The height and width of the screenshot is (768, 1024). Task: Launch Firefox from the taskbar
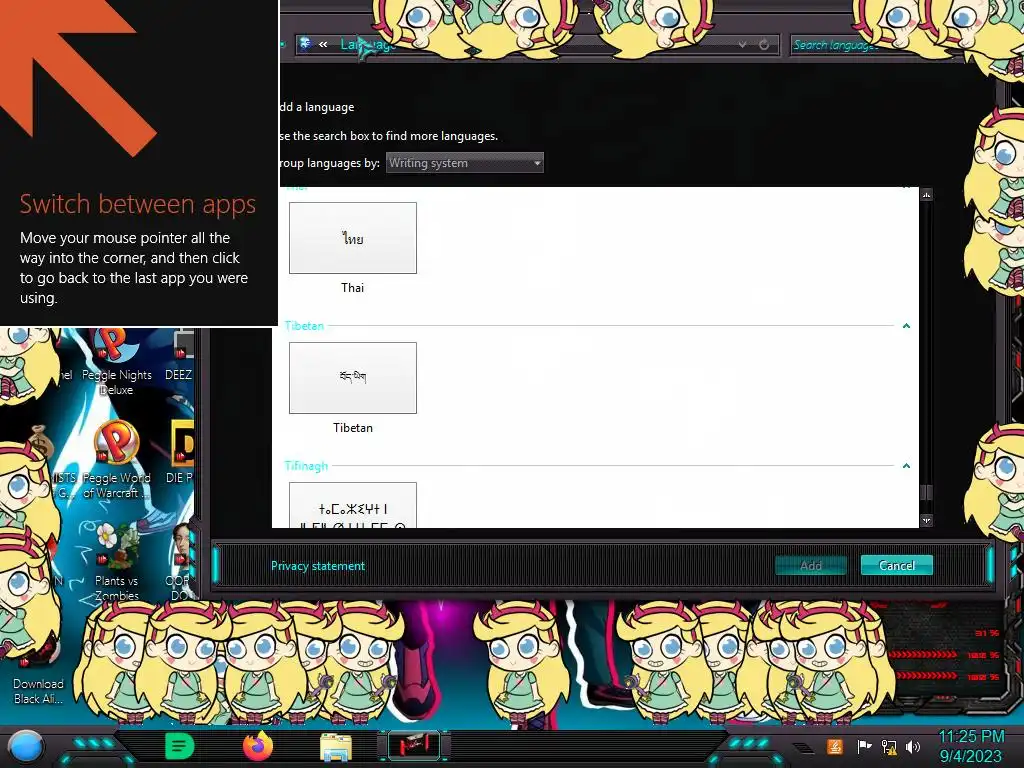coord(258,746)
